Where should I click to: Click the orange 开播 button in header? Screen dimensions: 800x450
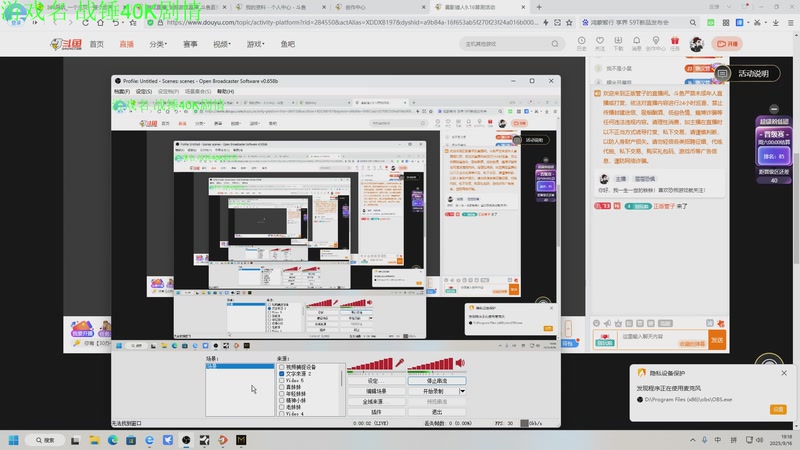pos(727,44)
